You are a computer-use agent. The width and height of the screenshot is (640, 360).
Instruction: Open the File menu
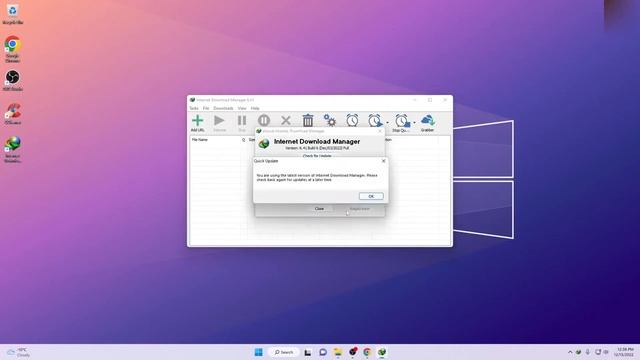pyautogui.click(x=206, y=108)
